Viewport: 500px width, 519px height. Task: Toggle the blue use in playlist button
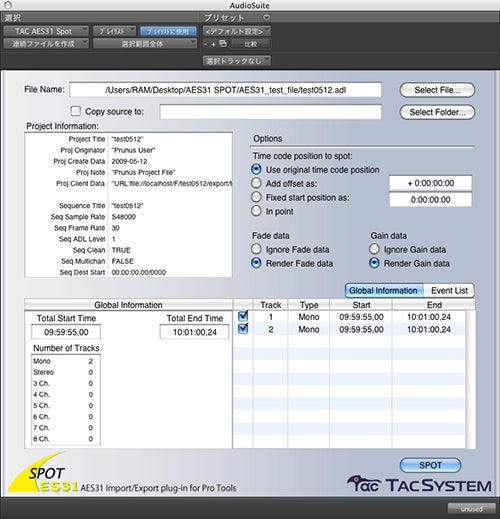pos(168,31)
